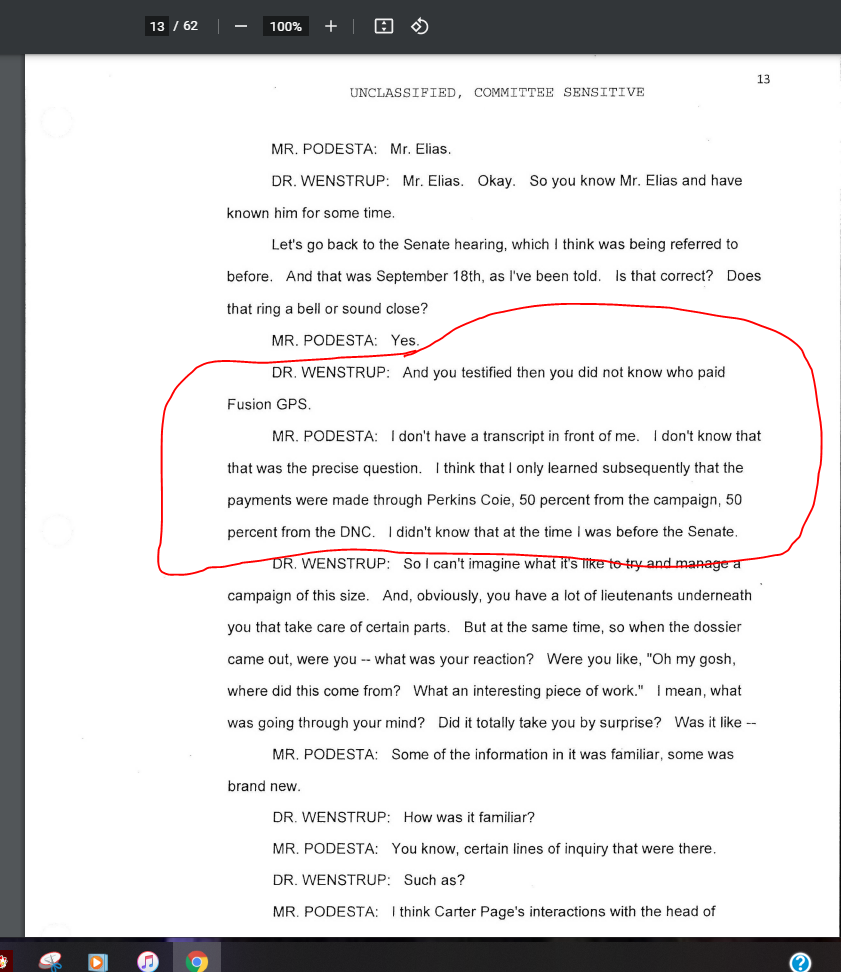Viewport: 841px width, 972px height.
Task: Click the line 'MR. PODESTA: Mr. Elias.'
Action: pyautogui.click(x=361, y=149)
